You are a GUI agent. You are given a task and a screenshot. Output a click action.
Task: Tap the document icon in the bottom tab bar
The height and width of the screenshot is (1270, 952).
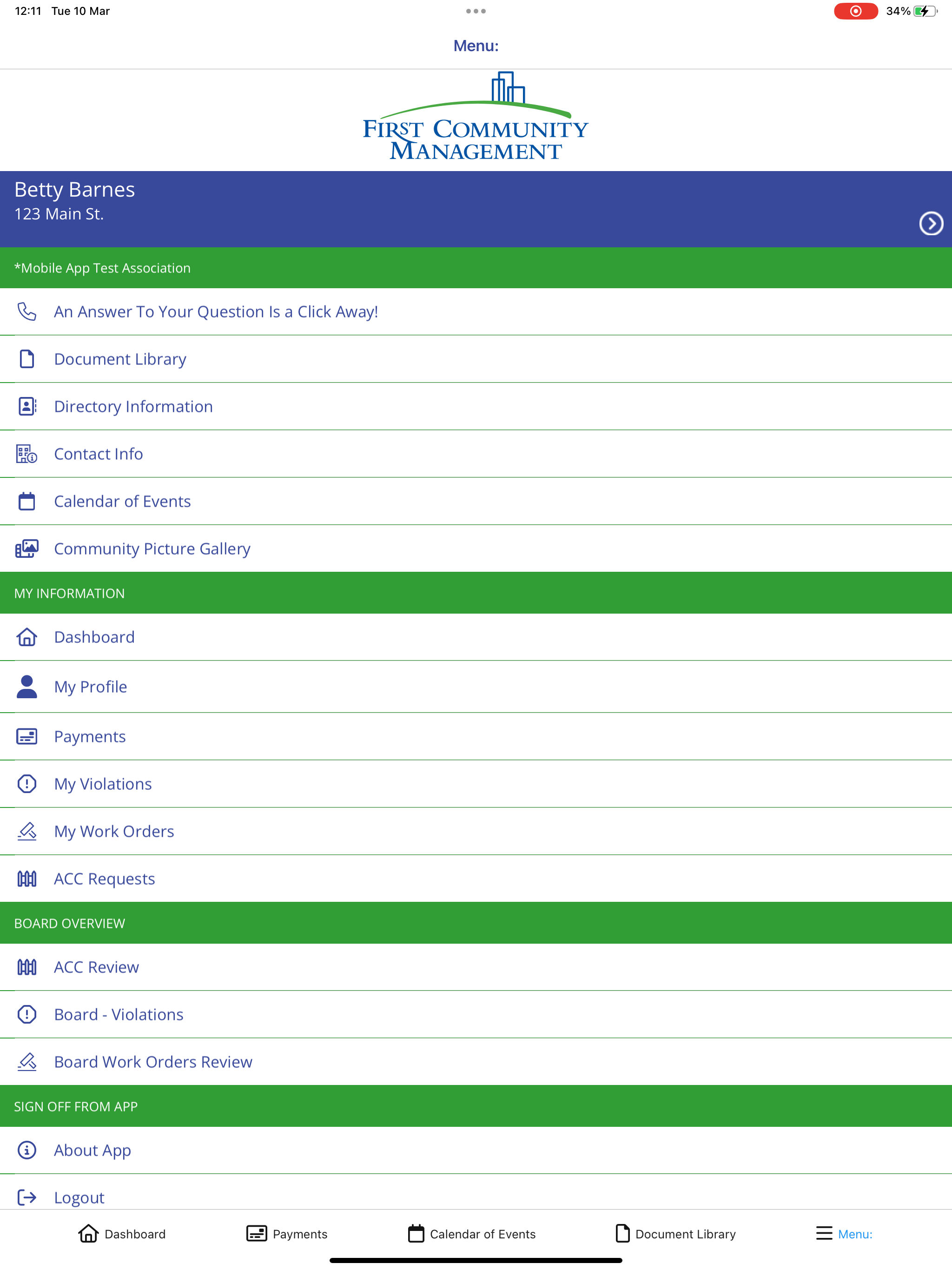[x=622, y=1233]
